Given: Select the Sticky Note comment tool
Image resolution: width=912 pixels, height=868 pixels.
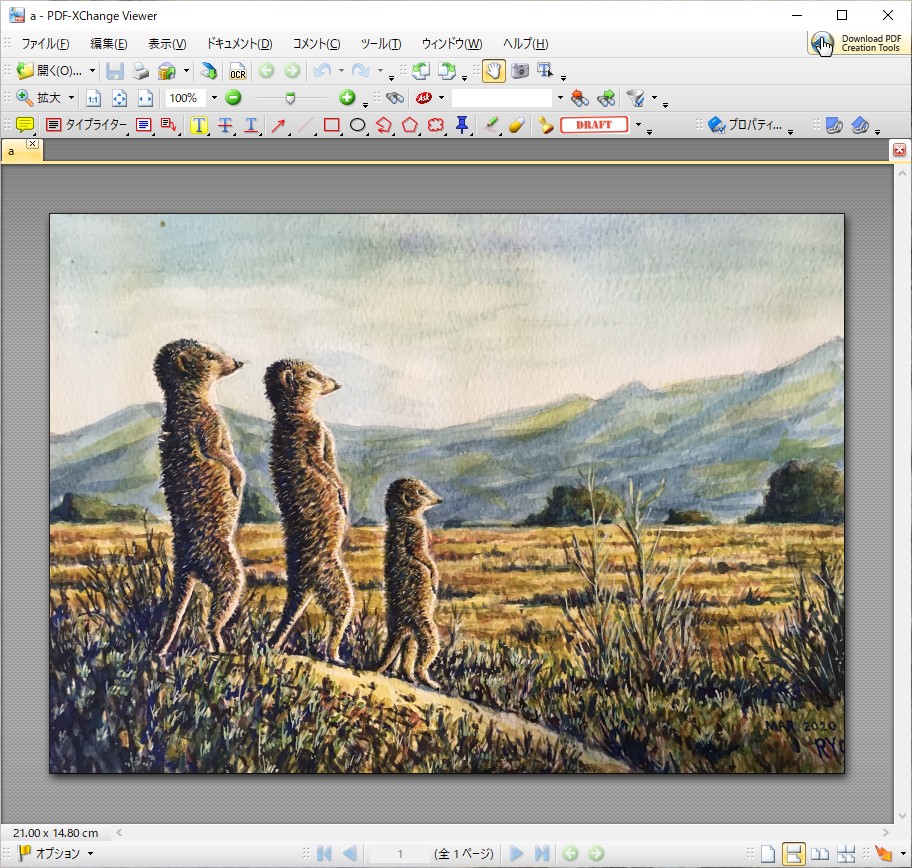Looking at the screenshot, I should click(x=25, y=125).
